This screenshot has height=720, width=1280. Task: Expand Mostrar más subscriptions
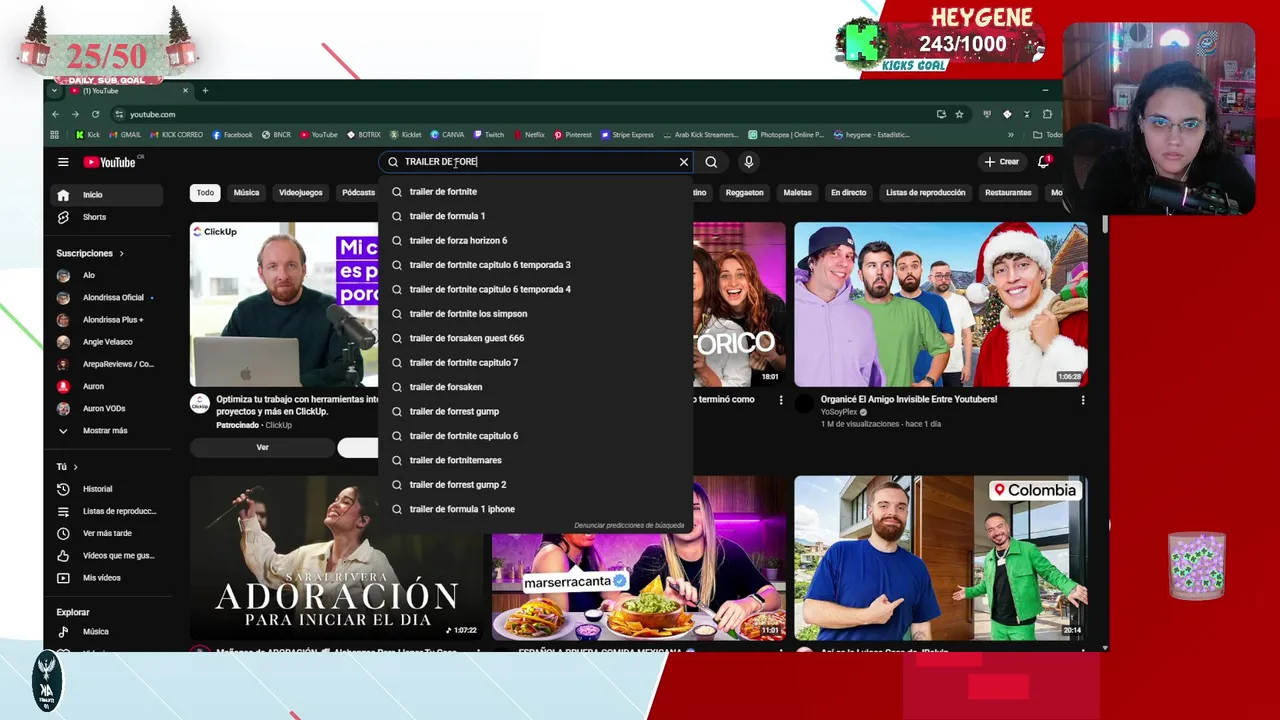pos(107,431)
